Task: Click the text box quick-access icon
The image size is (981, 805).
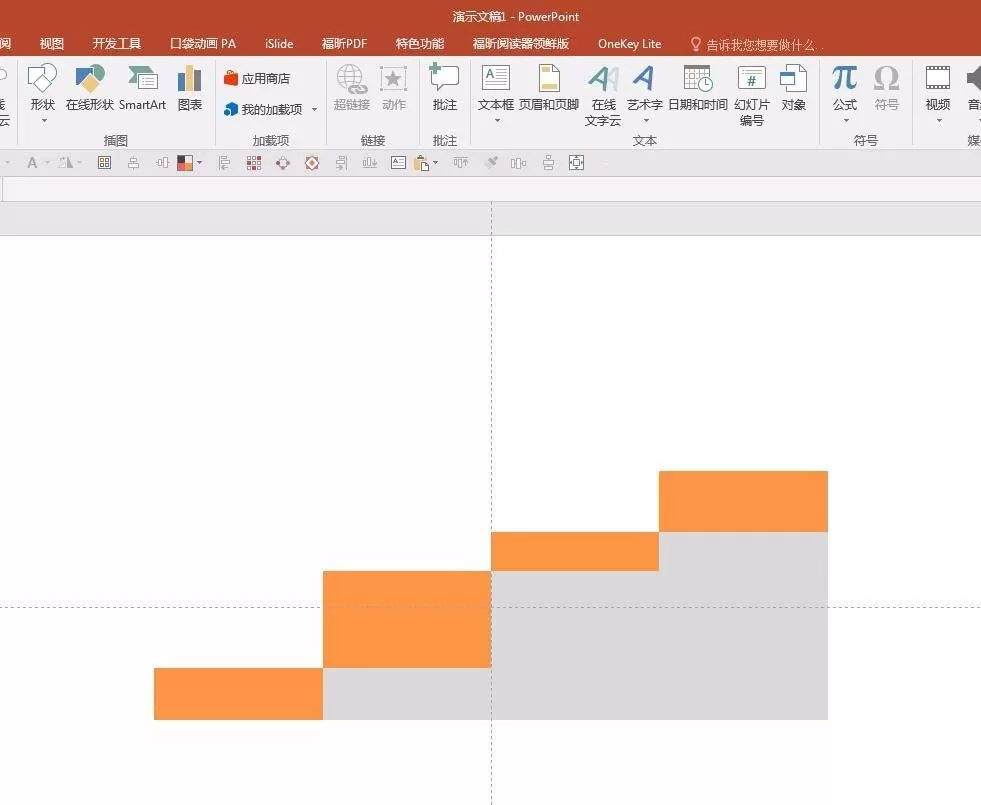Action: click(399, 163)
